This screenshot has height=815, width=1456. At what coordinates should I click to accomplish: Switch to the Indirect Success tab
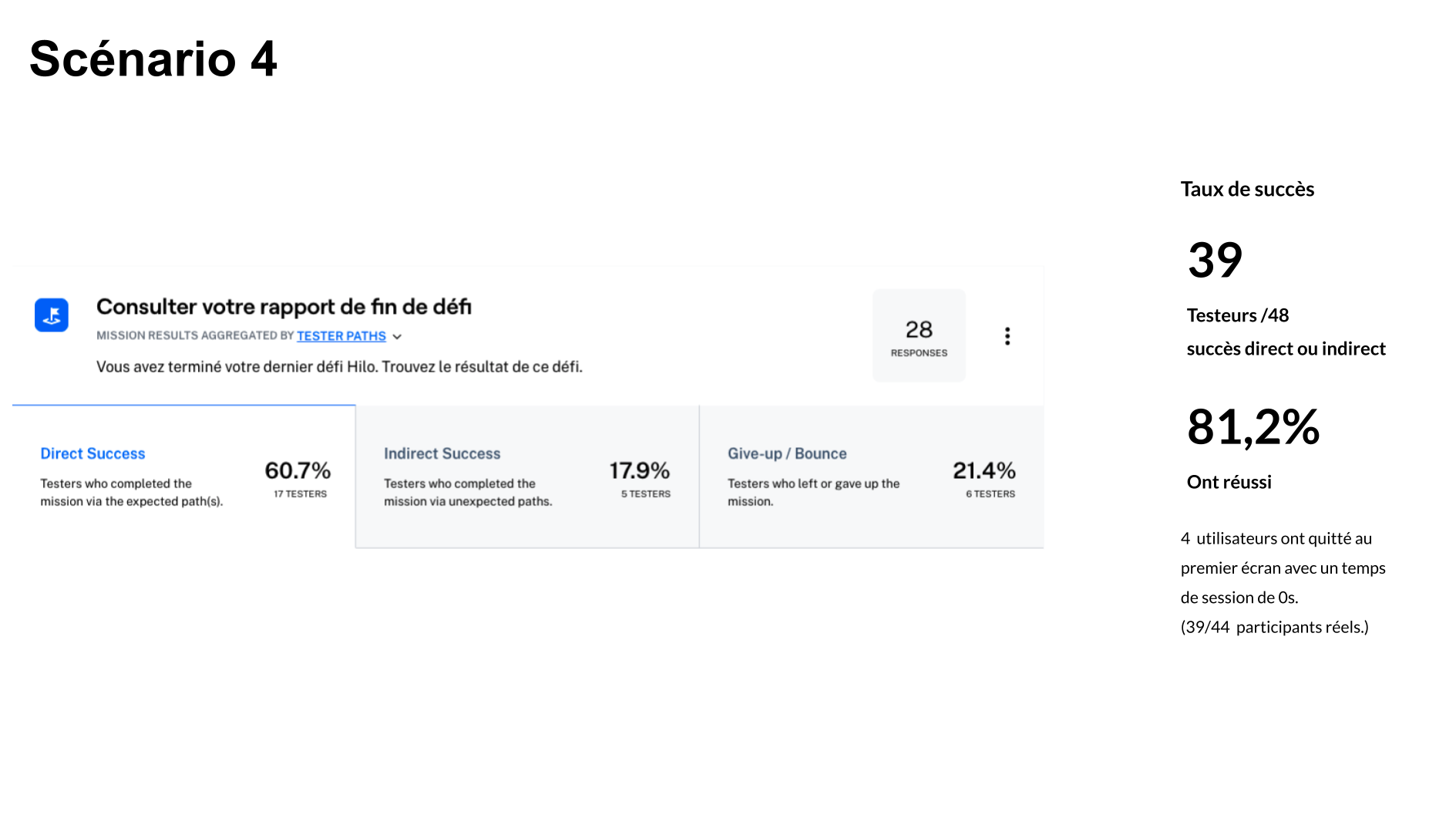442,454
